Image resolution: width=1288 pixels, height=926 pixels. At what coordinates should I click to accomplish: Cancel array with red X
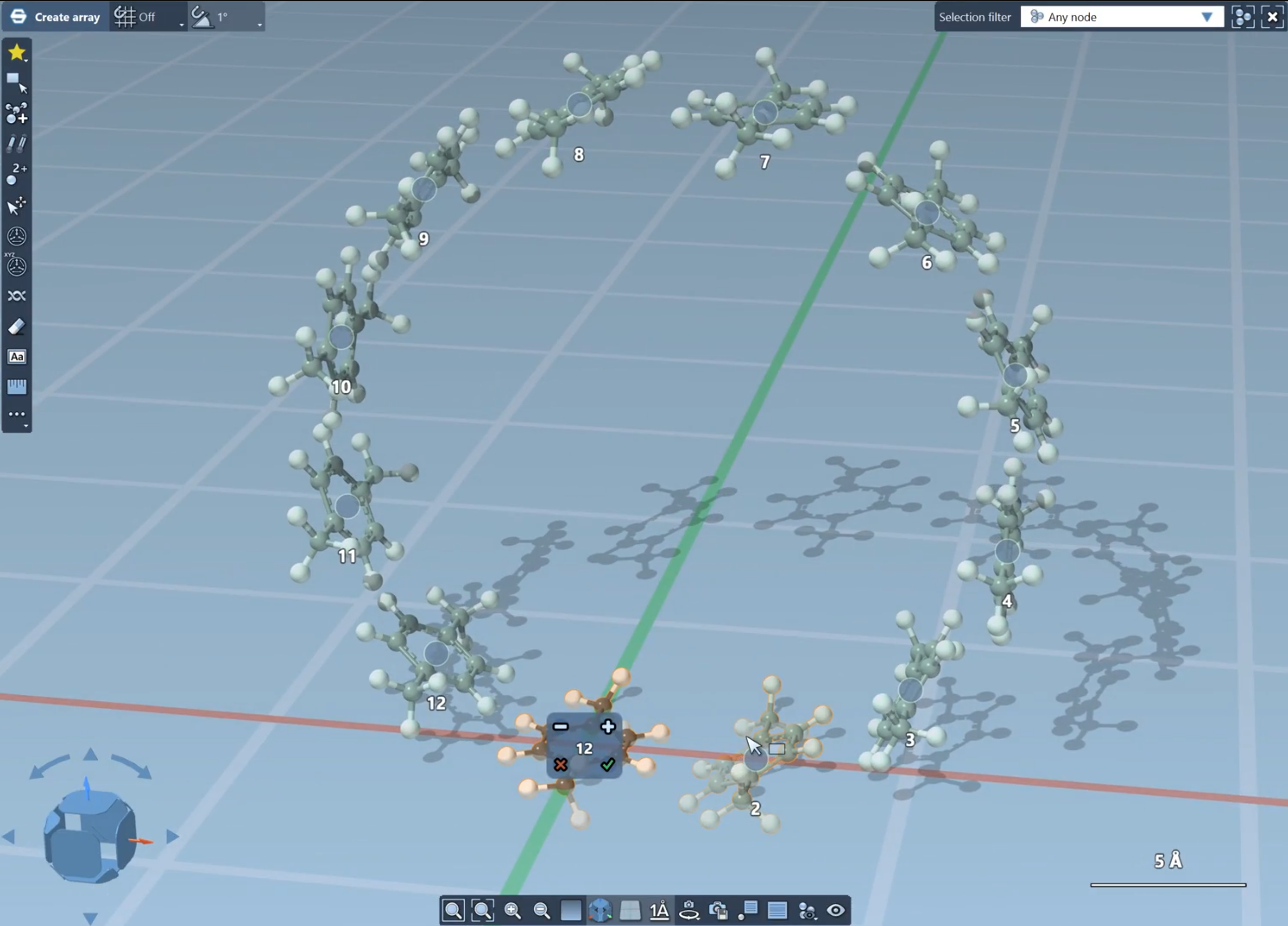pos(560,765)
